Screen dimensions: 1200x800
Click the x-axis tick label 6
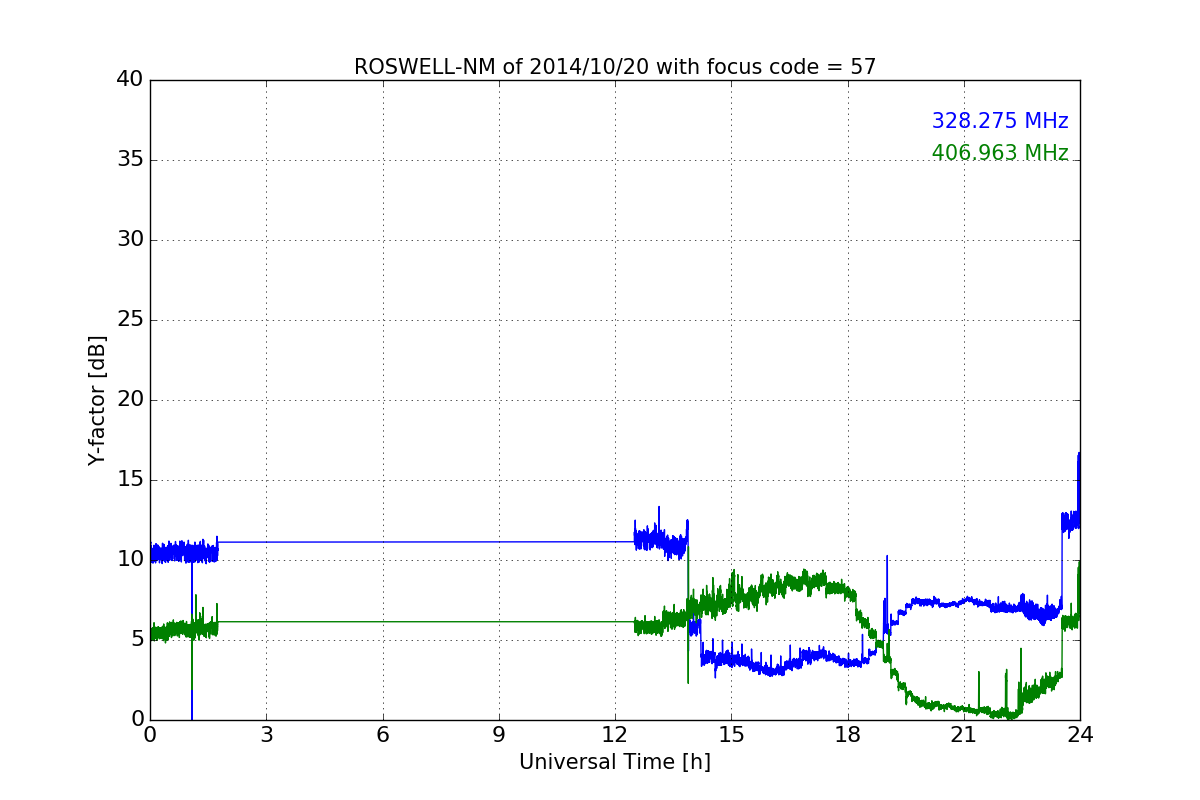(382, 735)
